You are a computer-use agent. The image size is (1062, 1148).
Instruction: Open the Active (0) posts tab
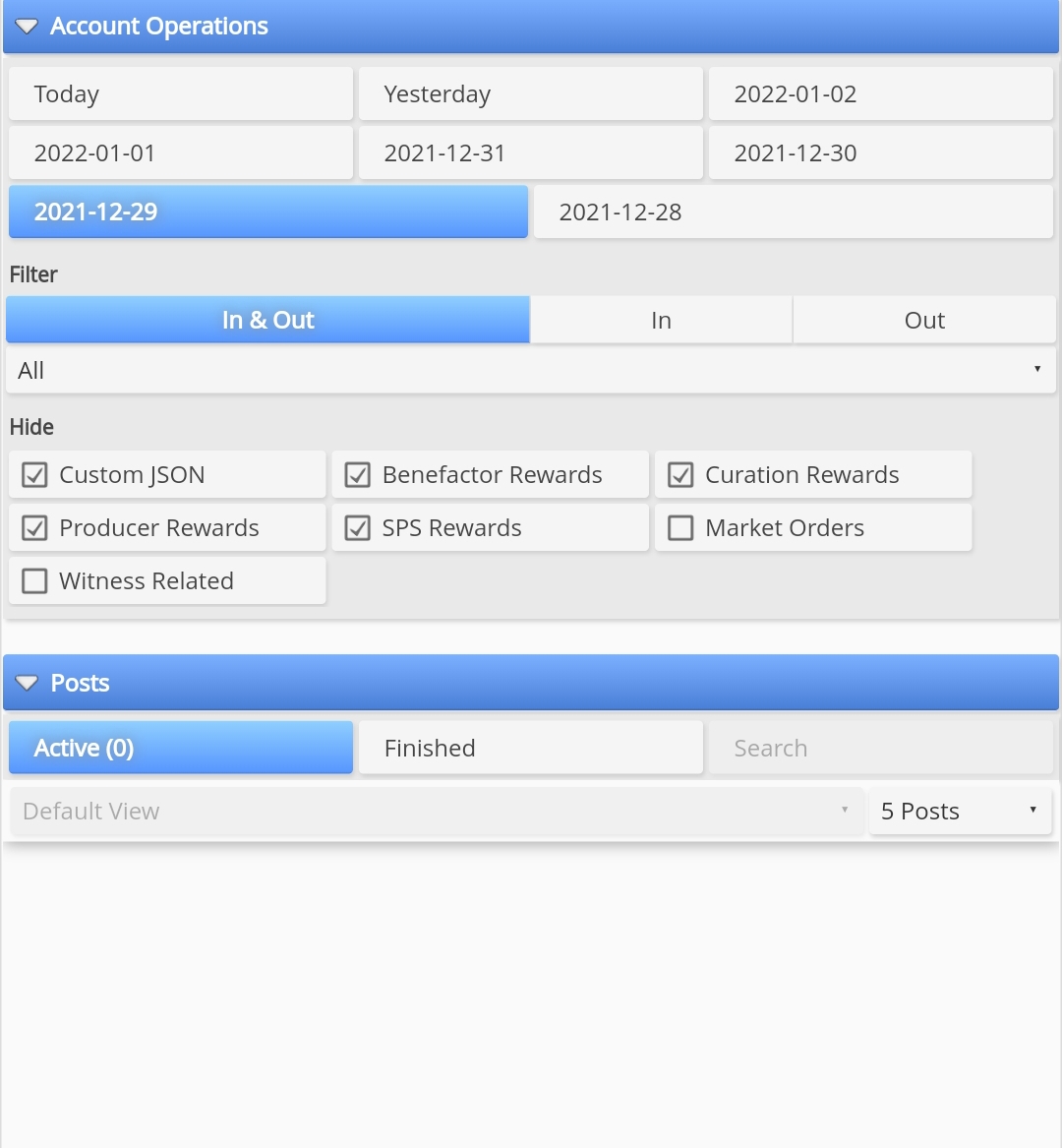click(x=181, y=748)
